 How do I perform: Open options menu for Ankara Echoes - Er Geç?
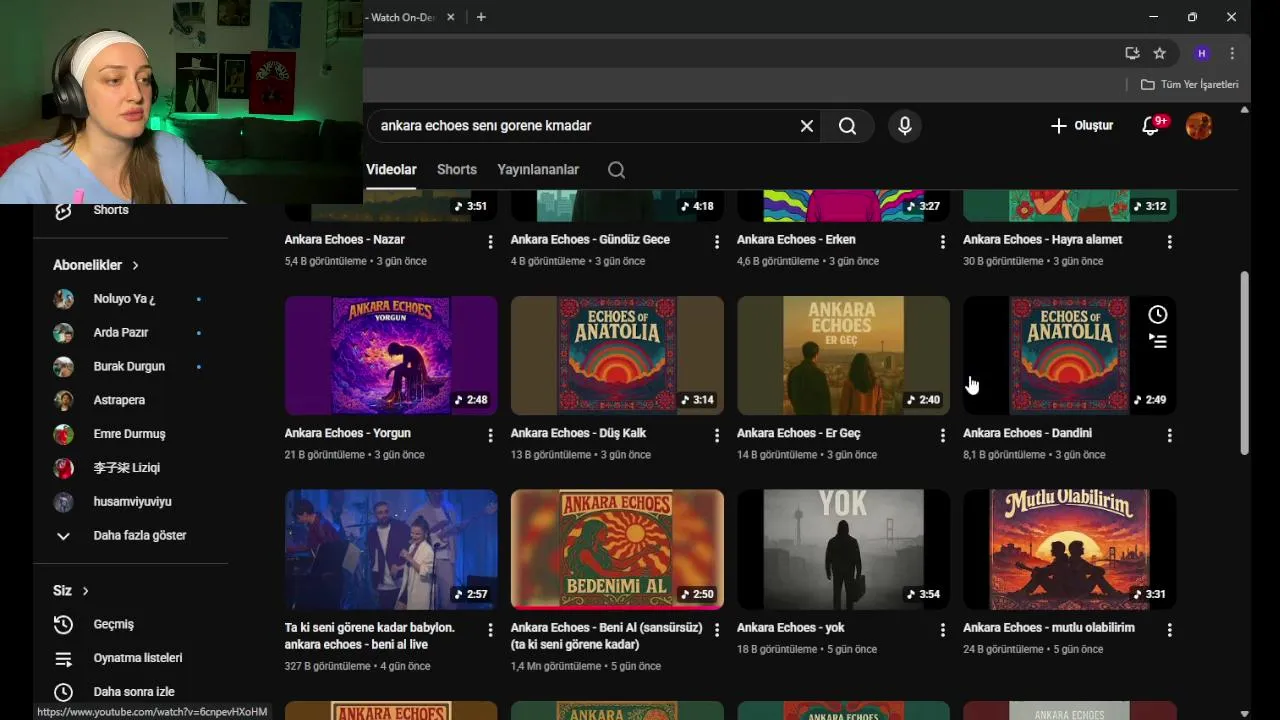pyautogui.click(x=942, y=436)
